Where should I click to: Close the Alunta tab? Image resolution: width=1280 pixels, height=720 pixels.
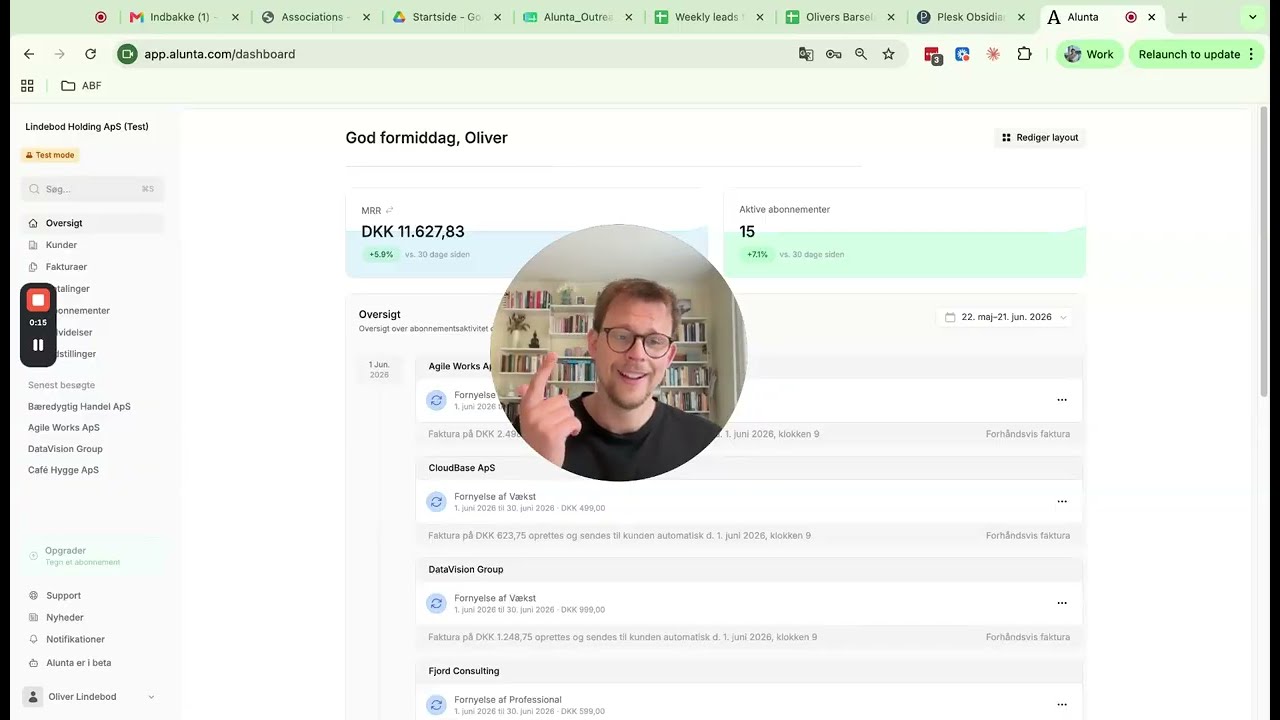tap(1151, 17)
